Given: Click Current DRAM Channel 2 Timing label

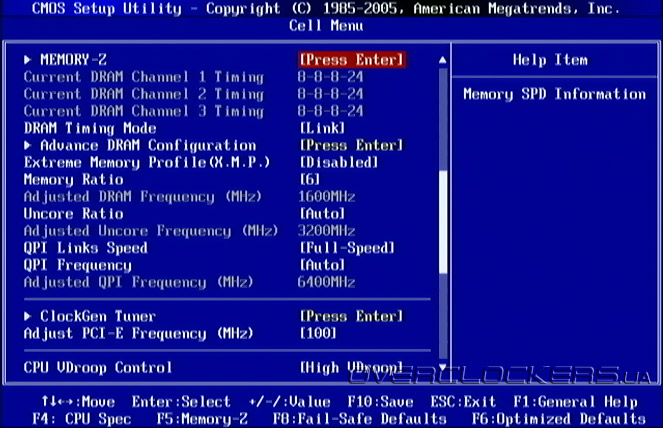Looking at the screenshot, I should click(x=144, y=94).
